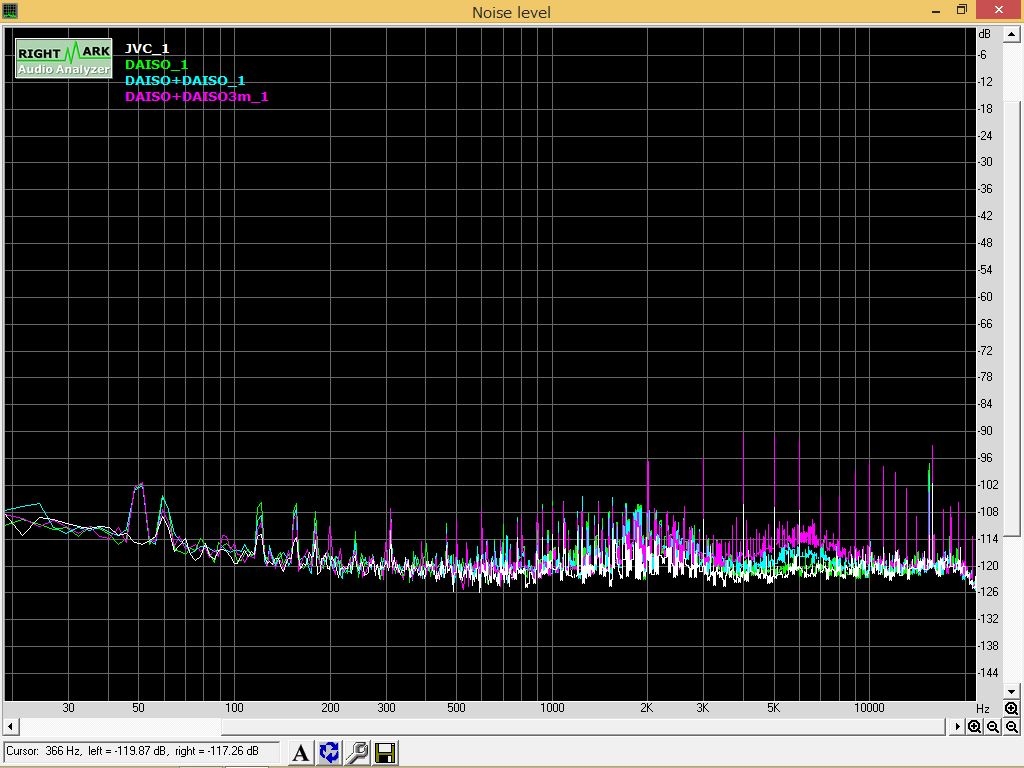Zoom in vertically on the dB axis
The width and height of the screenshot is (1024, 768).
pyautogui.click(x=1011, y=709)
